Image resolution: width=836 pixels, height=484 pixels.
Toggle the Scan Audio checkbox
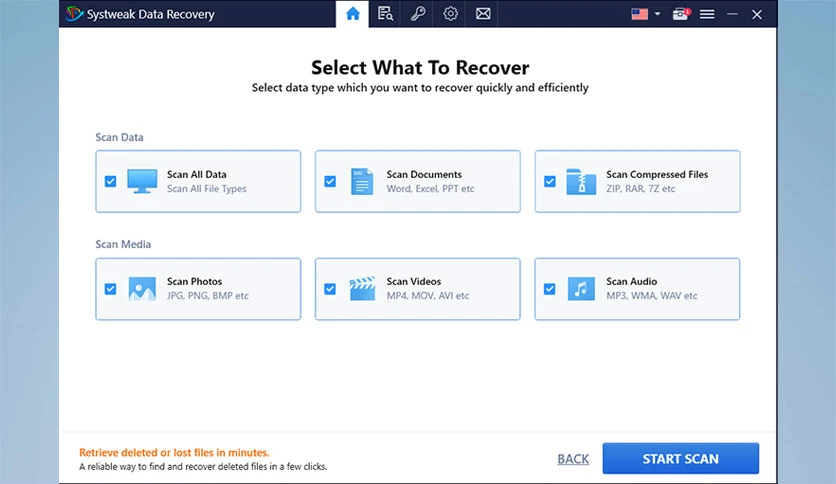point(550,289)
